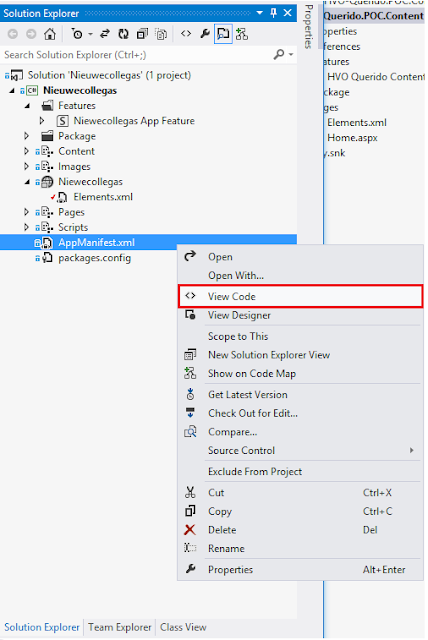
Task: Collapse the Niewecollegas module node
Action: point(27,182)
